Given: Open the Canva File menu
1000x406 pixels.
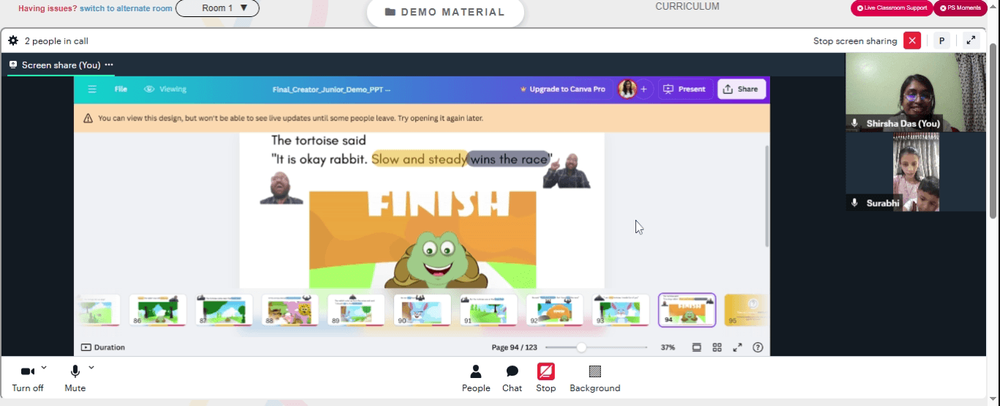Looking at the screenshot, I should click(x=121, y=89).
